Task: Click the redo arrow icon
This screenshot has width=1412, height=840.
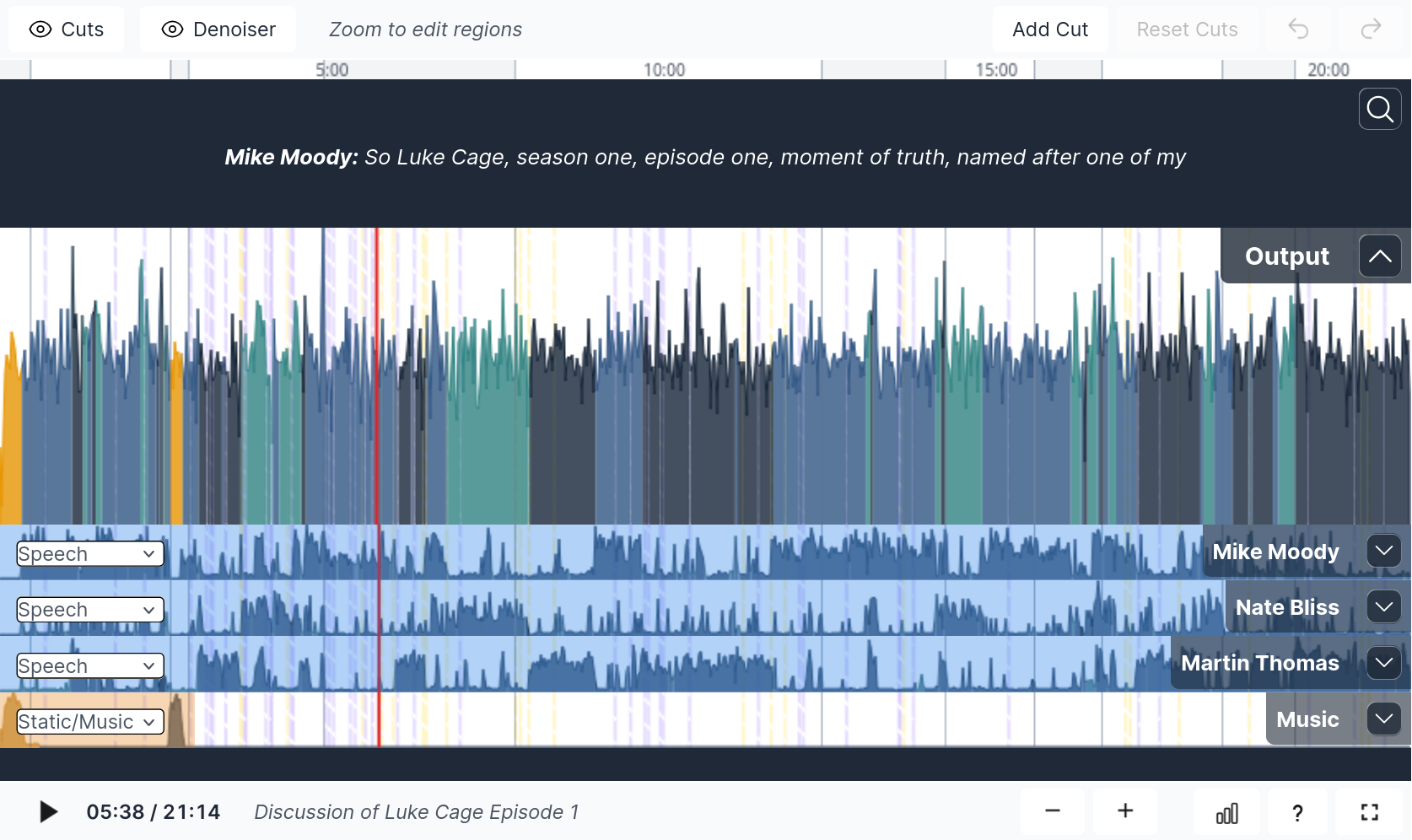Action: click(x=1371, y=30)
